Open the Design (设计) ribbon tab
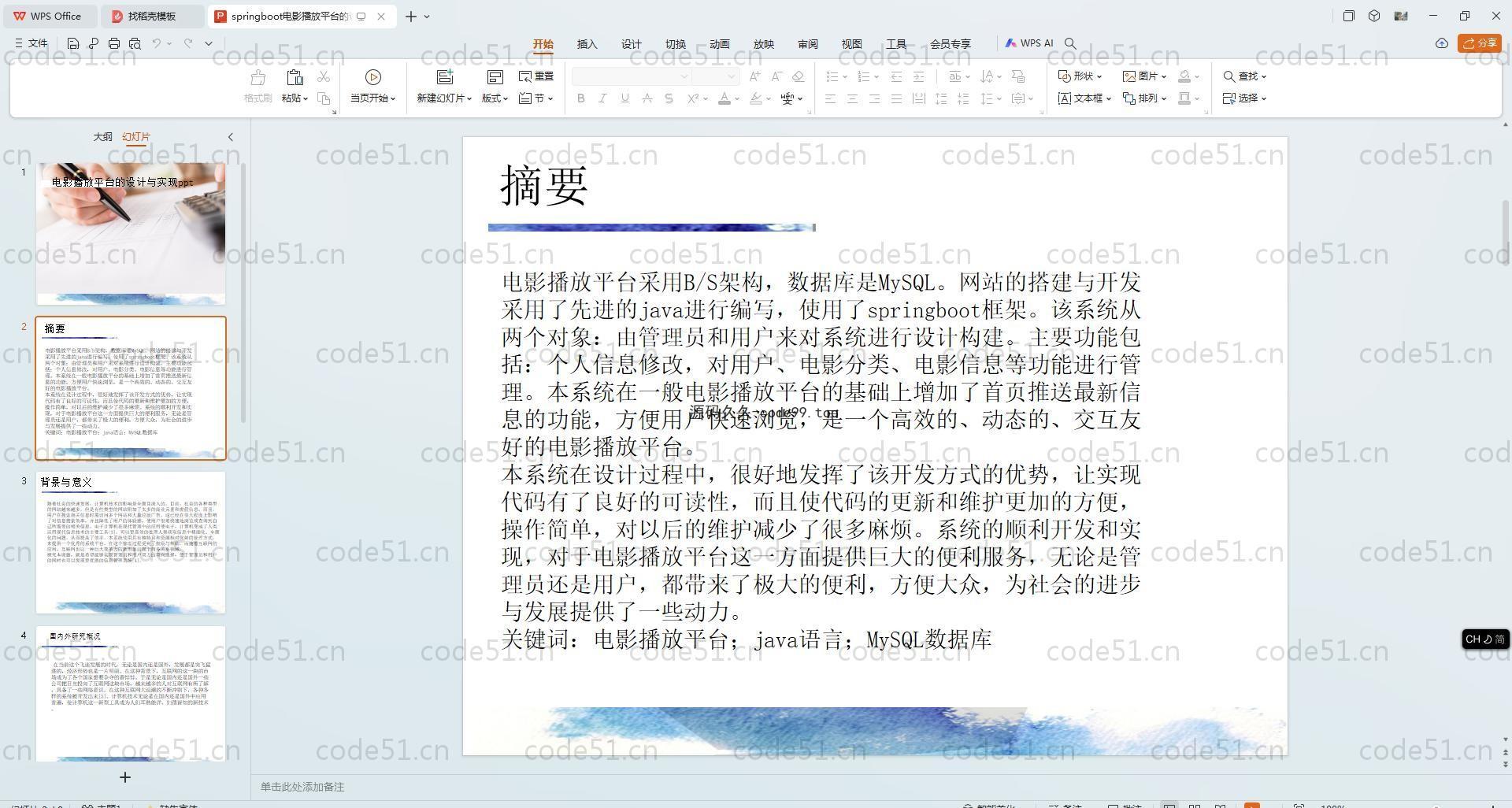The image size is (1512, 808). tap(632, 44)
